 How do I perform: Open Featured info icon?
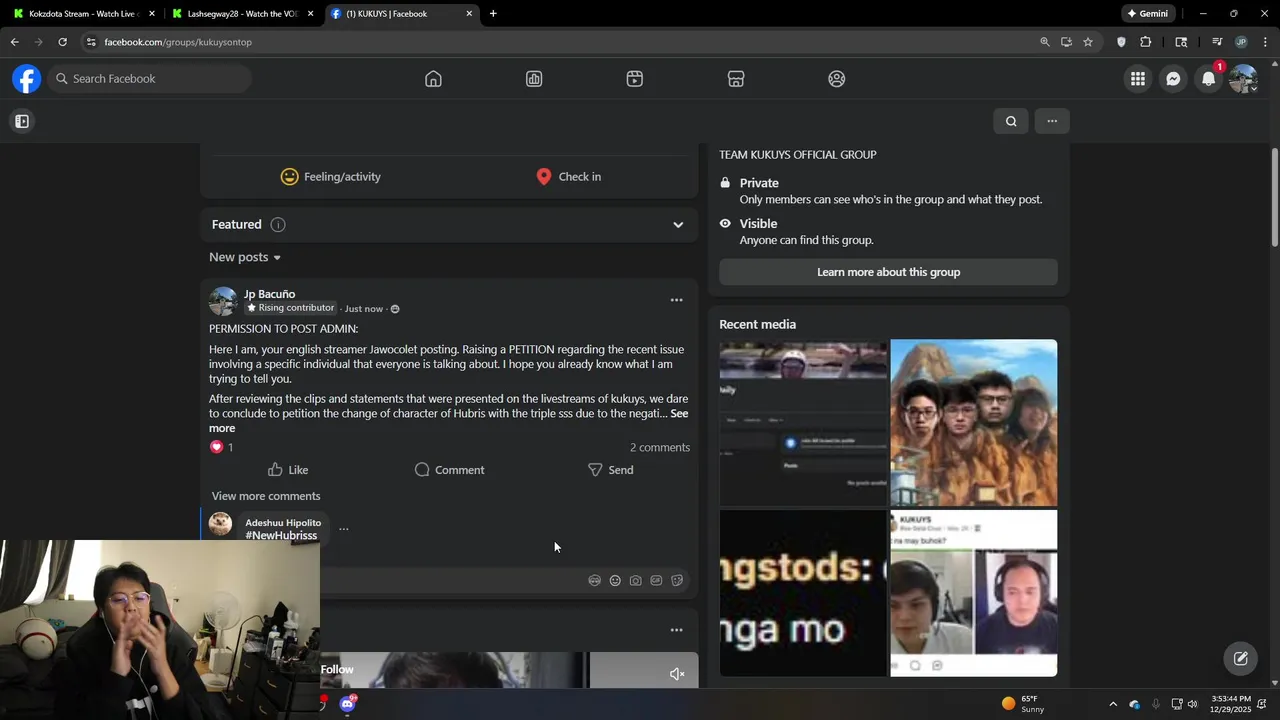278,225
